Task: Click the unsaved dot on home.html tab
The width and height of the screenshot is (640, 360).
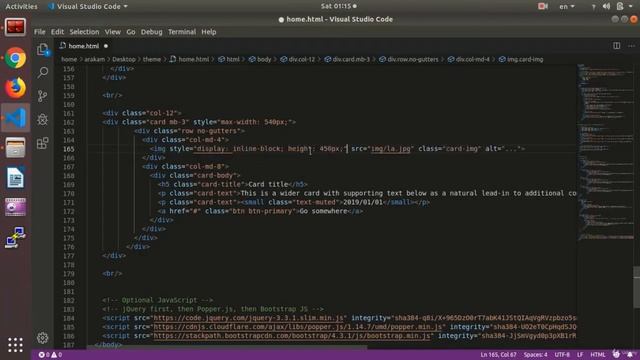Action: click(106, 46)
